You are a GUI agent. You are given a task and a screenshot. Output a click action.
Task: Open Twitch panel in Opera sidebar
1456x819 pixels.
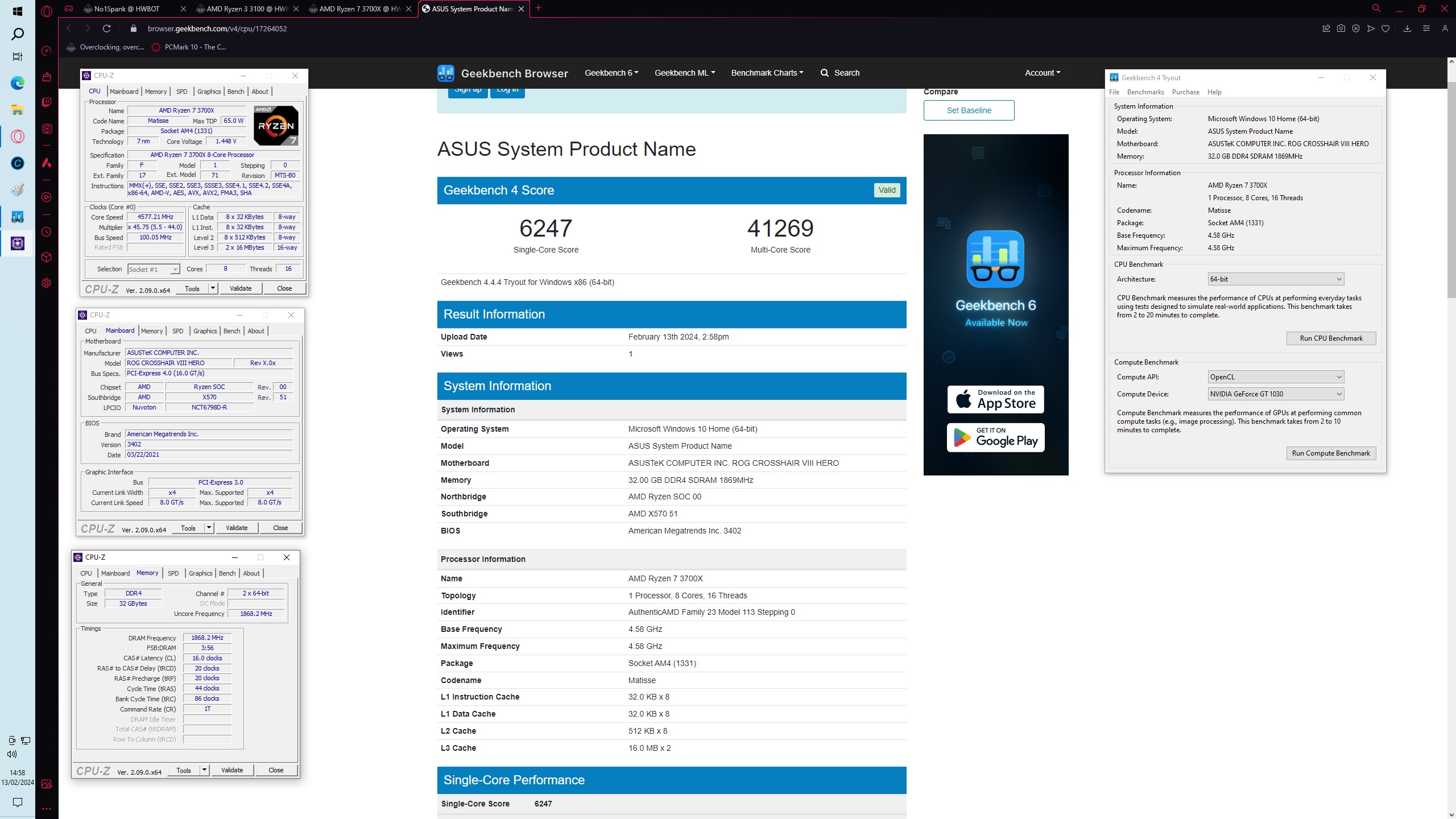(x=47, y=102)
